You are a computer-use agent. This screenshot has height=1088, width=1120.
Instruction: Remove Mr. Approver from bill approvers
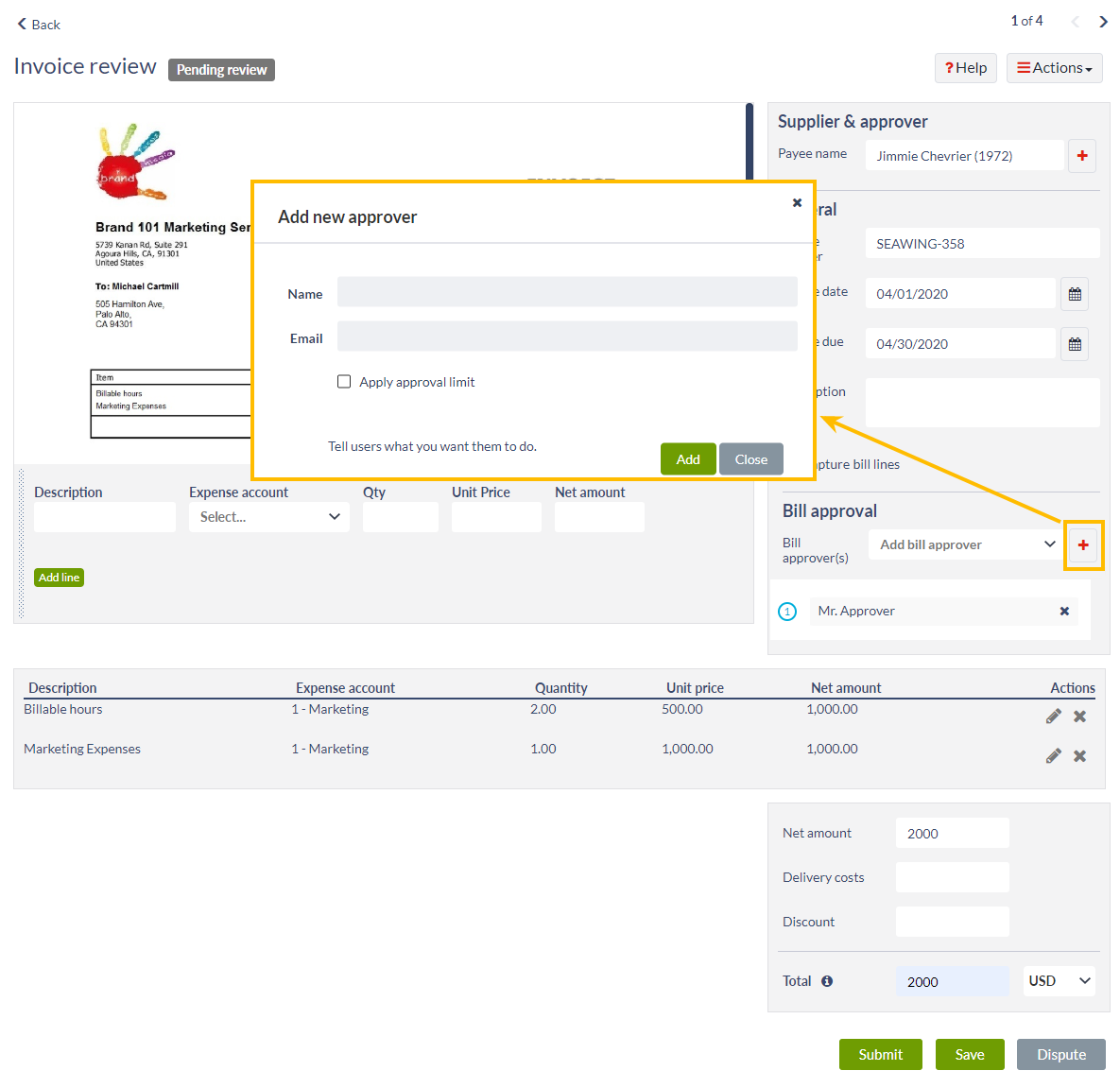click(1064, 611)
